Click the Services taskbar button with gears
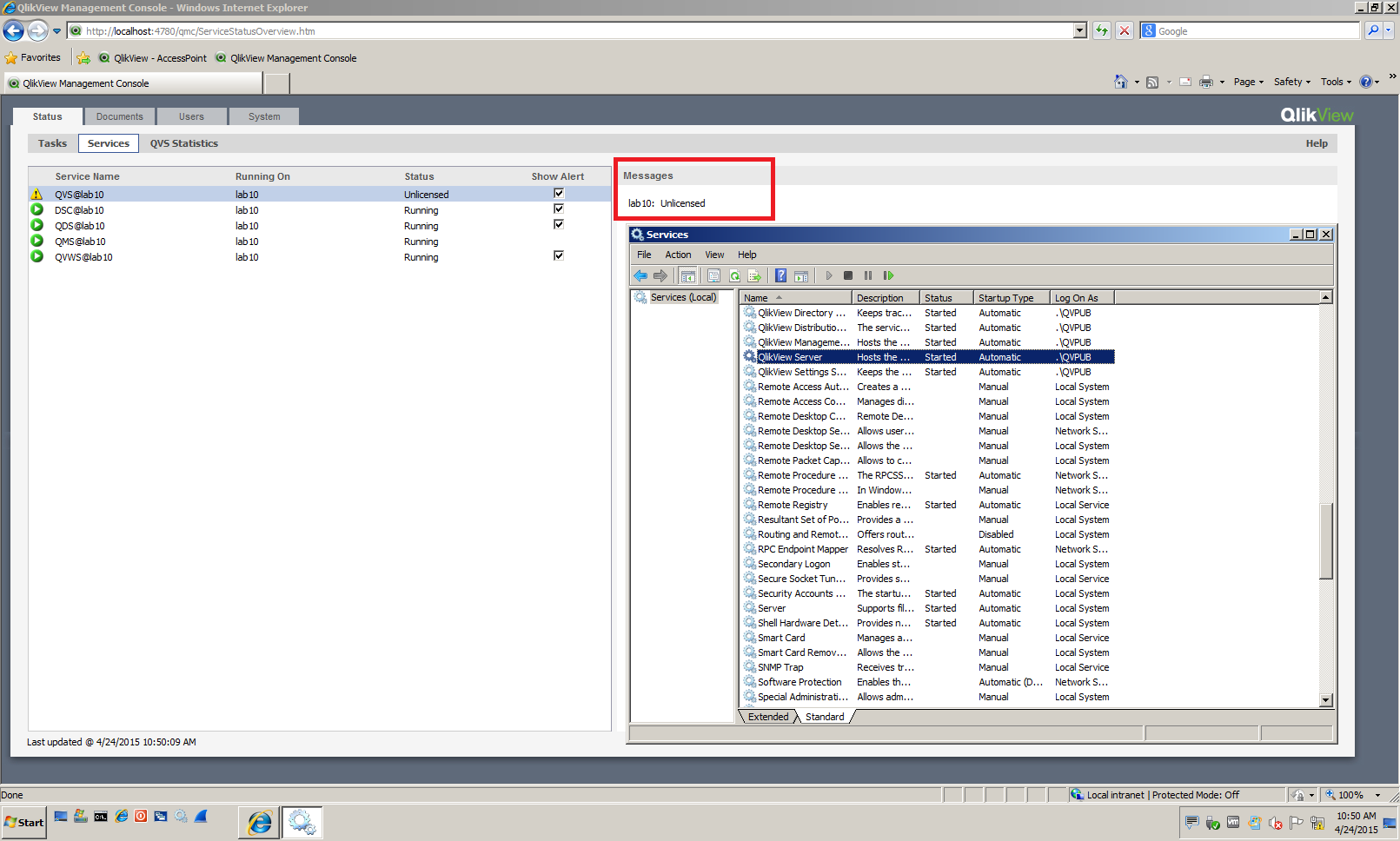1400x841 pixels. [302, 822]
